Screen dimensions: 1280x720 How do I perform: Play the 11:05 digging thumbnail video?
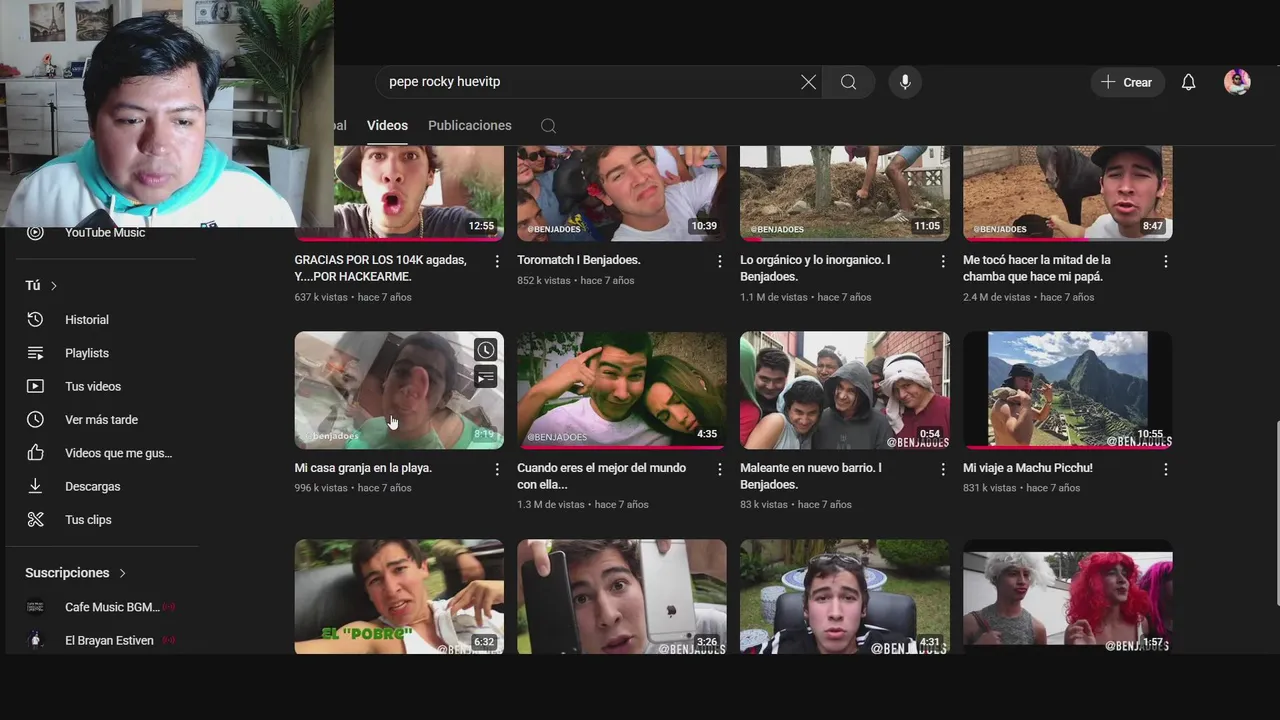845,193
